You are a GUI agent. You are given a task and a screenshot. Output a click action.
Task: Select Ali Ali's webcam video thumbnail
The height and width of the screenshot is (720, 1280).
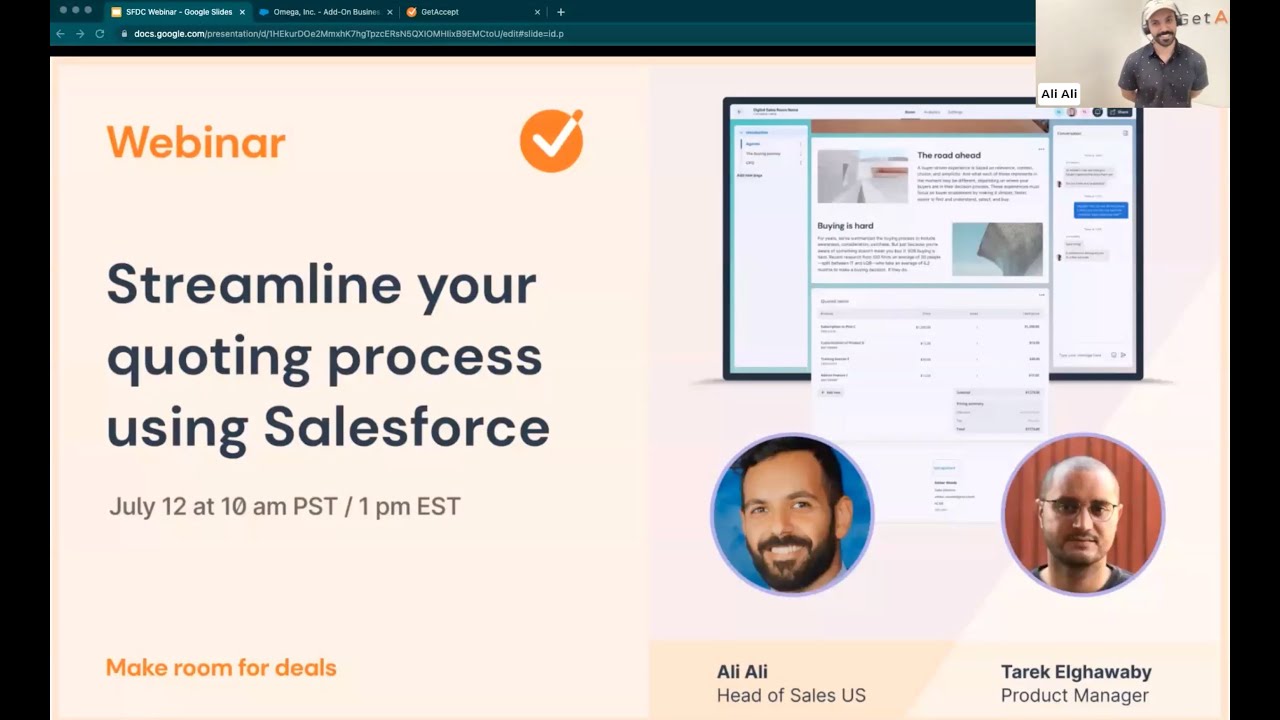point(1132,53)
